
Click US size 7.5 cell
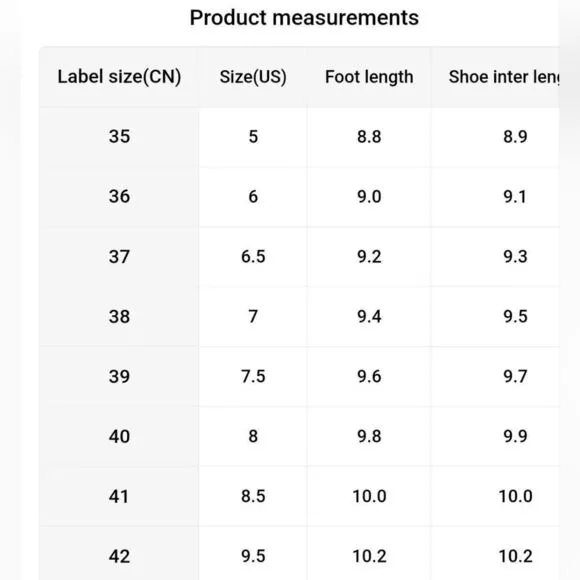253,376
